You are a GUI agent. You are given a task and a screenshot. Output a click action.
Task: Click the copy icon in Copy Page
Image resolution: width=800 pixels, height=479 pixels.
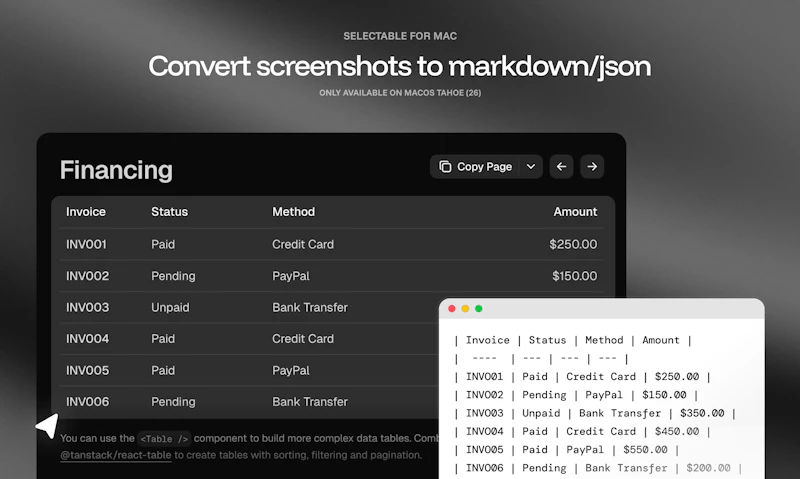tap(445, 167)
